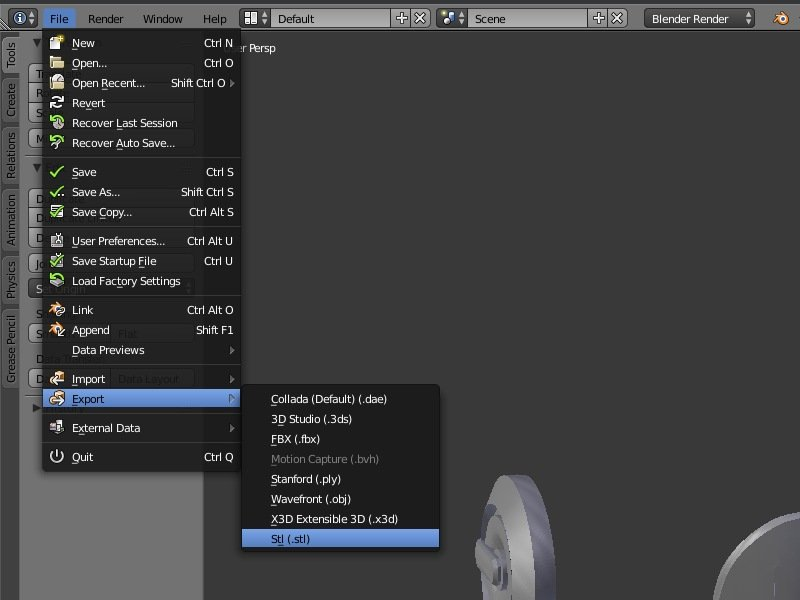Click the Export icon
Screen dimensions: 800x600
57,398
